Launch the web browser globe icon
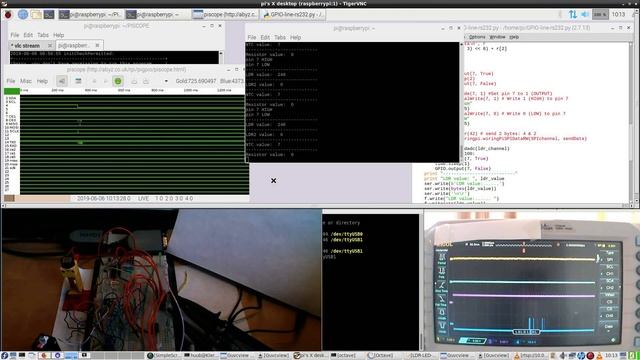 click(x=22, y=15)
